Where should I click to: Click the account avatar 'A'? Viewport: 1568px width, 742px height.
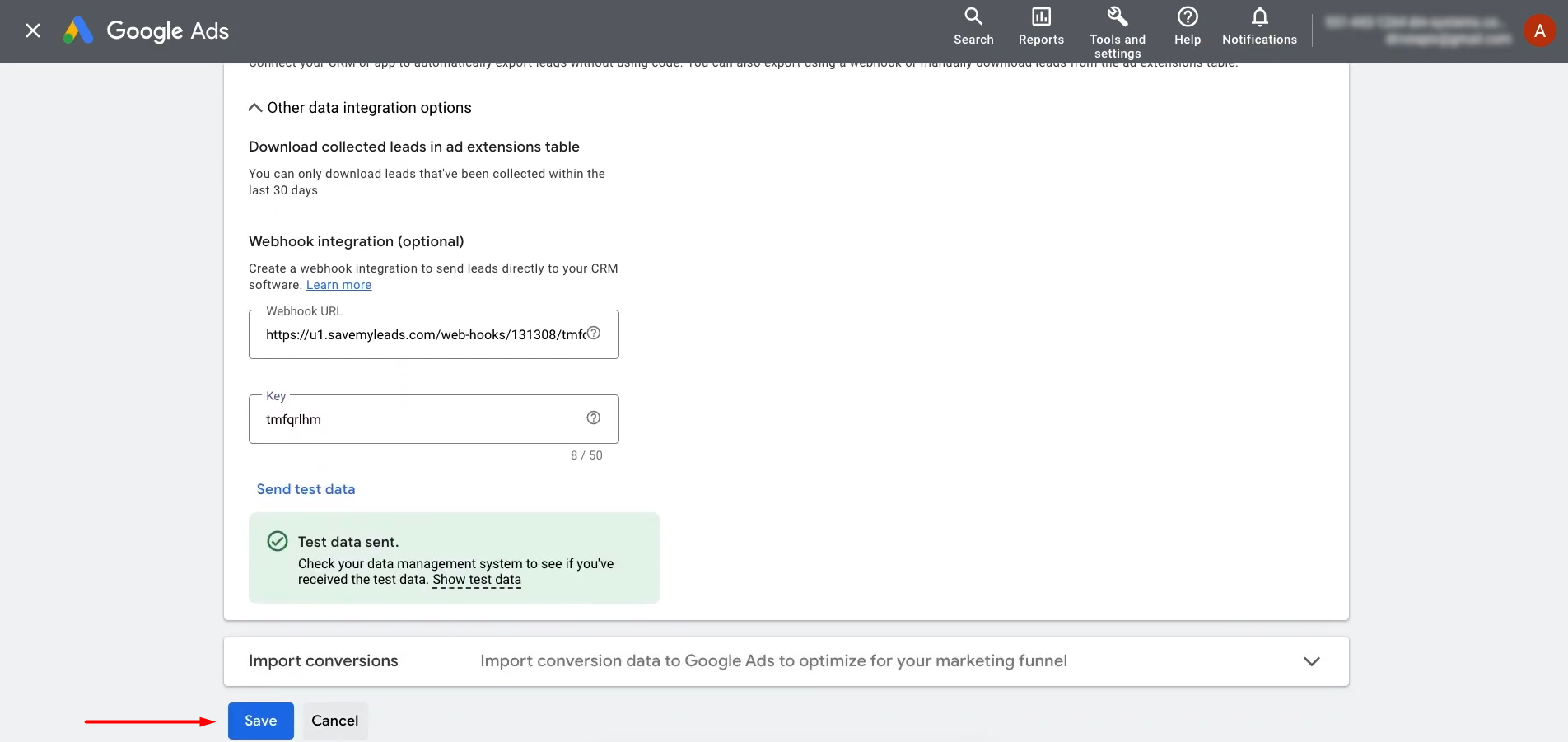tap(1538, 31)
